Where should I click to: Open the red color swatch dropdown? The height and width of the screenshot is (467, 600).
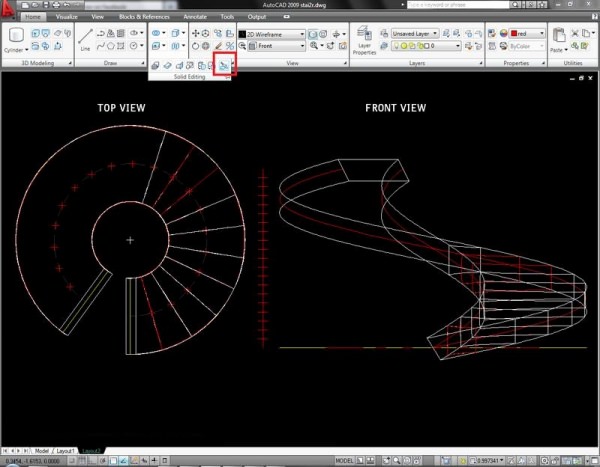(x=527, y=34)
